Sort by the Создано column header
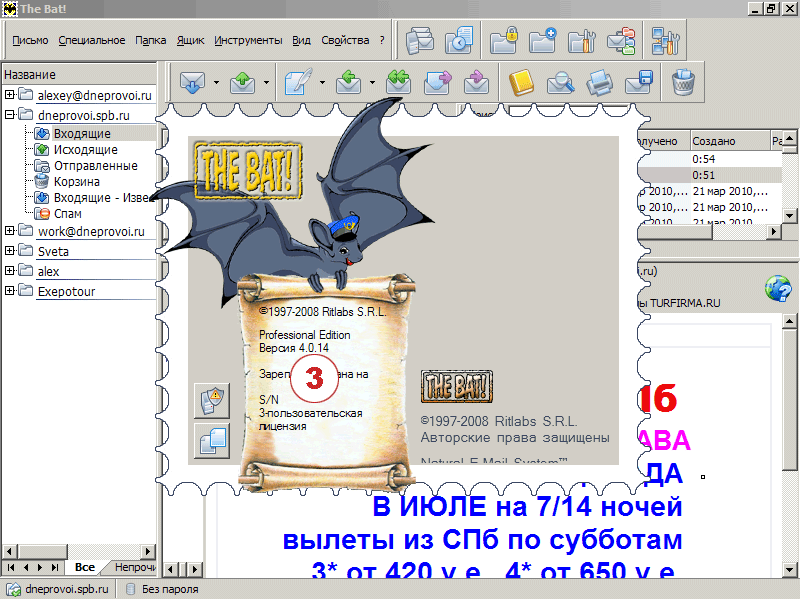 (713, 141)
